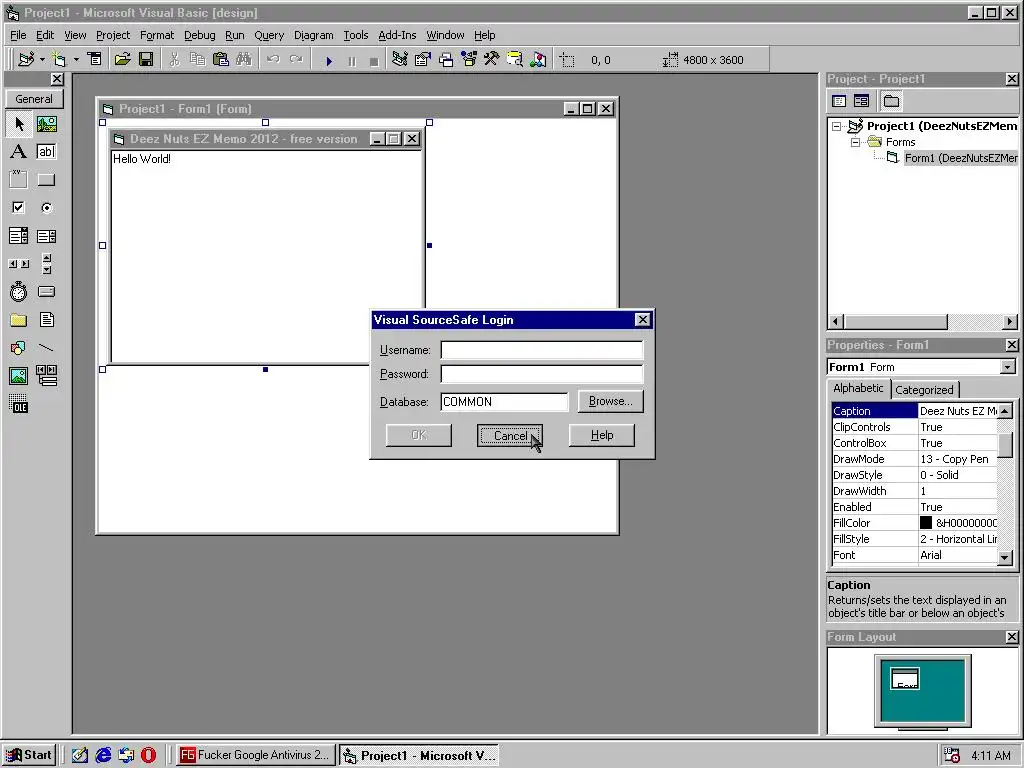The height and width of the screenshot is (768, 1024).
Task: Select Form1 in the project tree
Action: (960, 158)
